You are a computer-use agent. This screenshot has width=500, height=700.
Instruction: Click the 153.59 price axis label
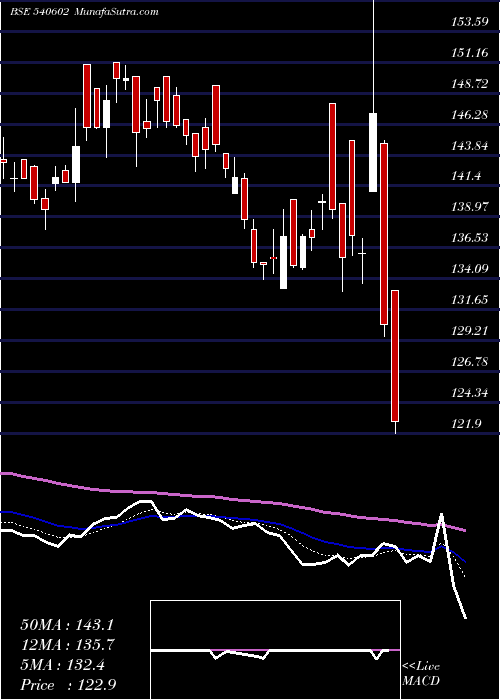(470, 21)
